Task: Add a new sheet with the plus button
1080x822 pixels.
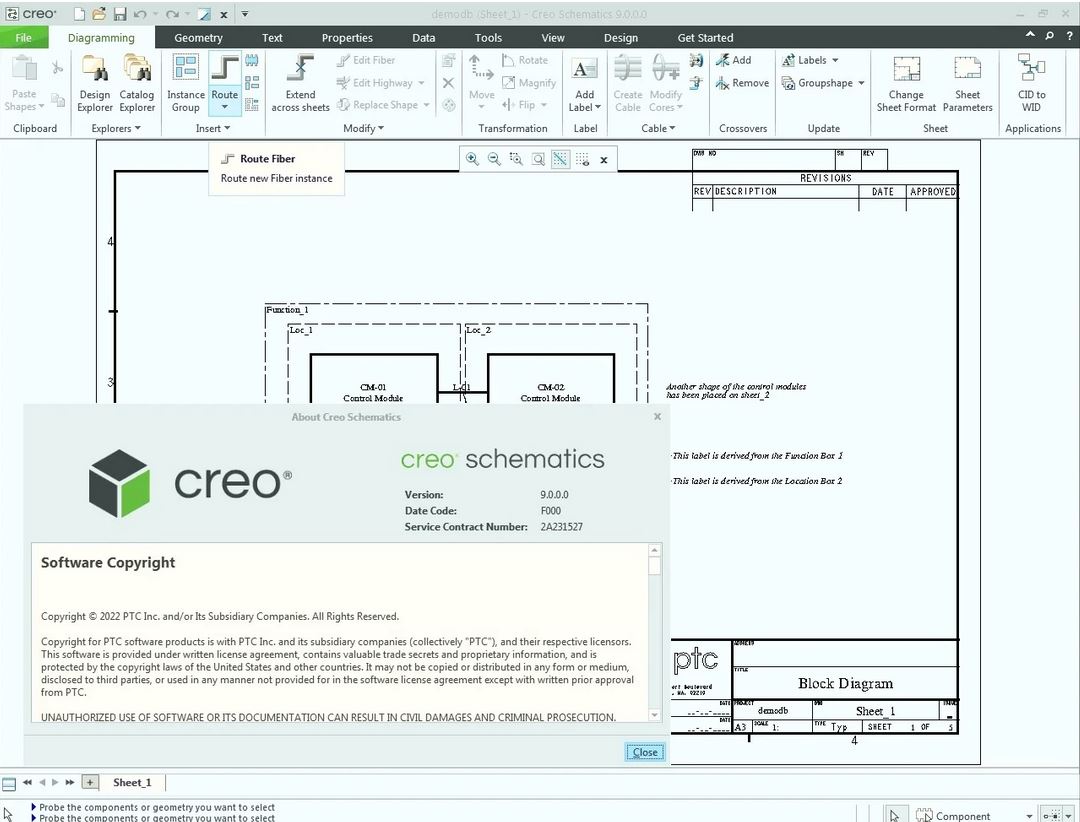Action: point(90,782)
